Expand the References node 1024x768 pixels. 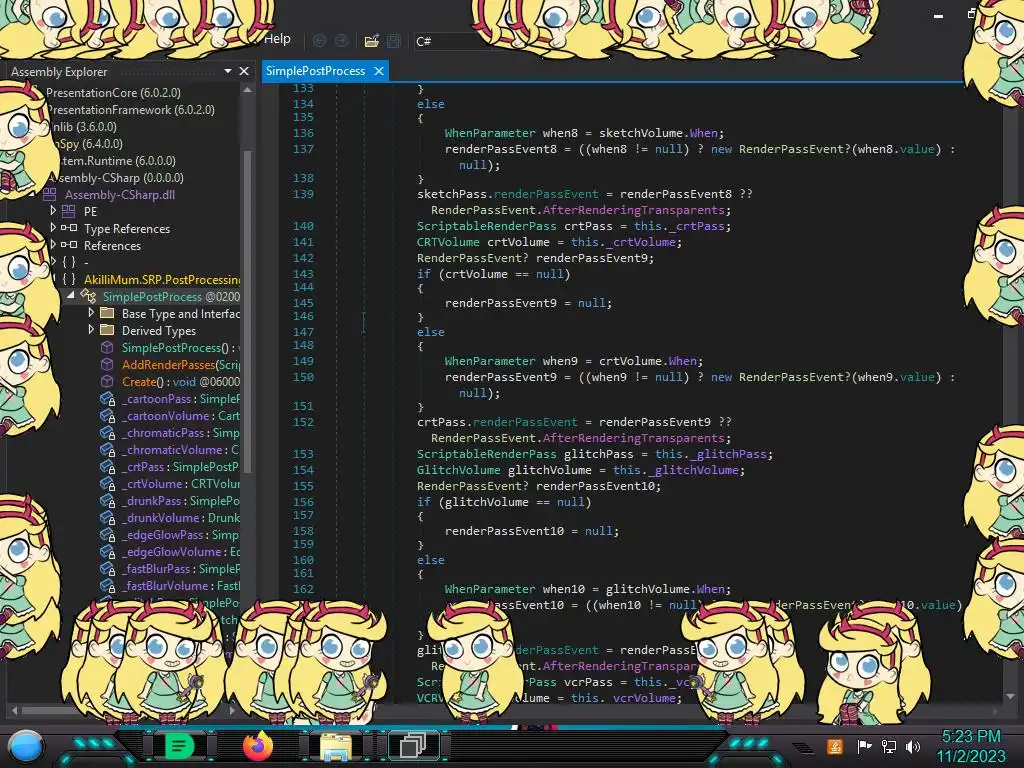coord(54,245)
